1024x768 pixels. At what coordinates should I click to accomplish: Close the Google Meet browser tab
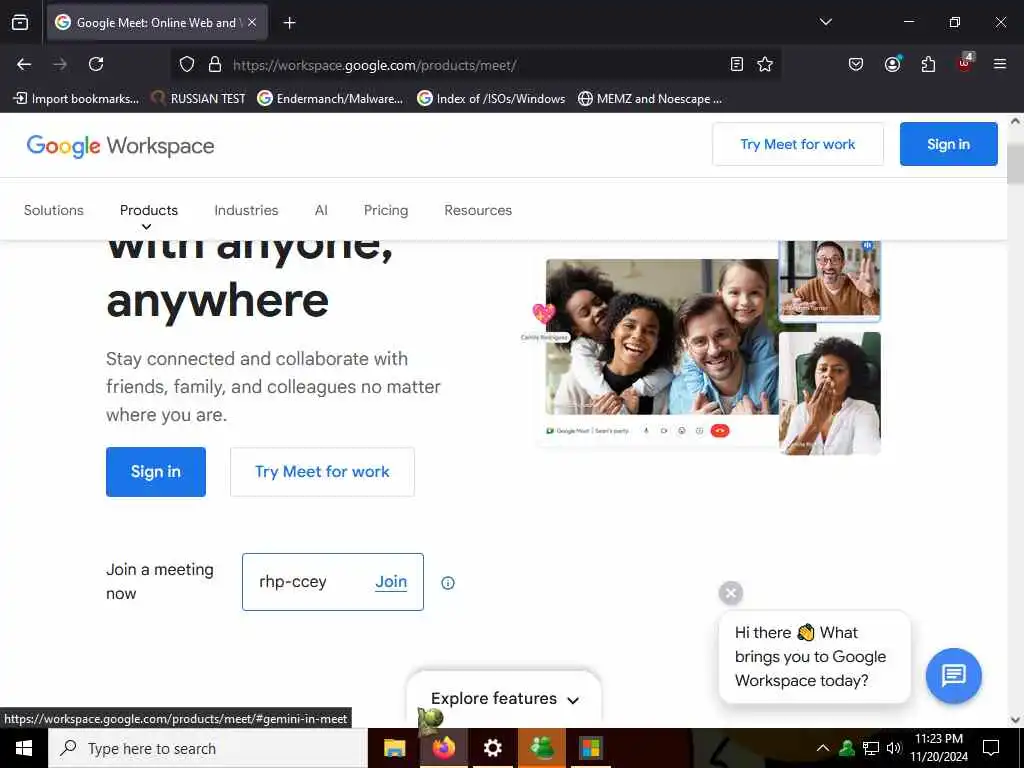[252, 22]
